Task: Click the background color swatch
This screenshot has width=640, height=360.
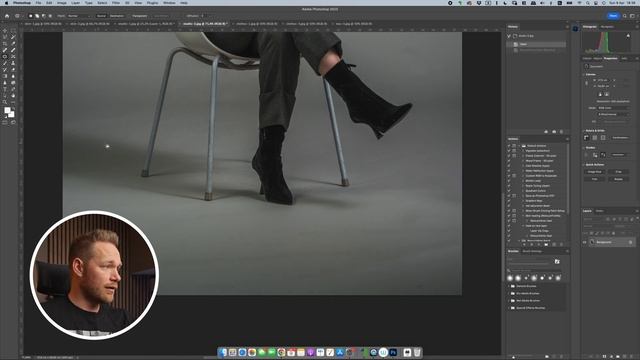Action: pyautogui.click(x=12, y=115)
